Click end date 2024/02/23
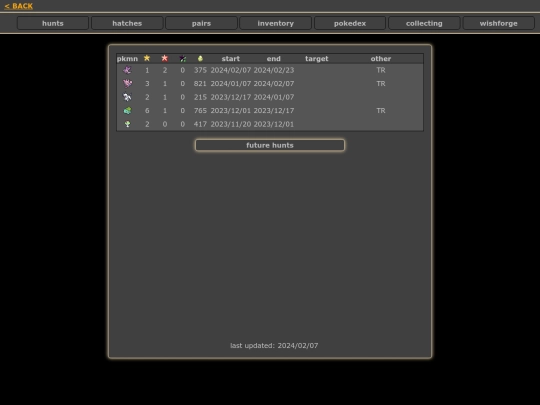This screenshot has height=405, width=540. pos(274,70)
